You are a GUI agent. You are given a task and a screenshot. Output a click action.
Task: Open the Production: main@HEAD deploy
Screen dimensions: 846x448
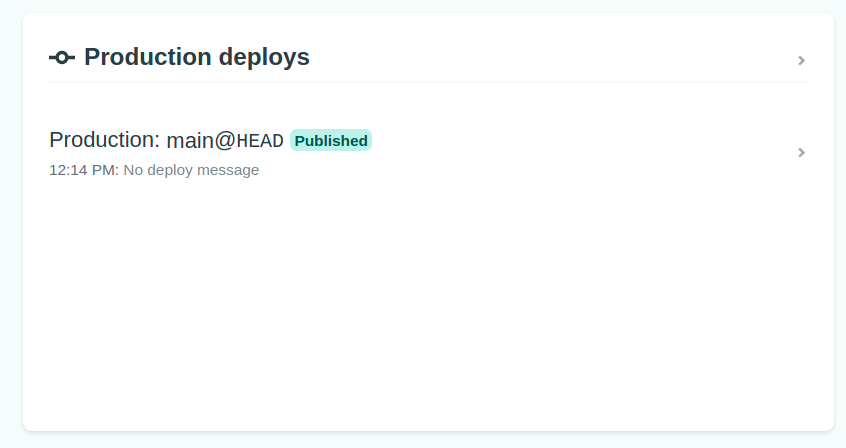(166, 141)
